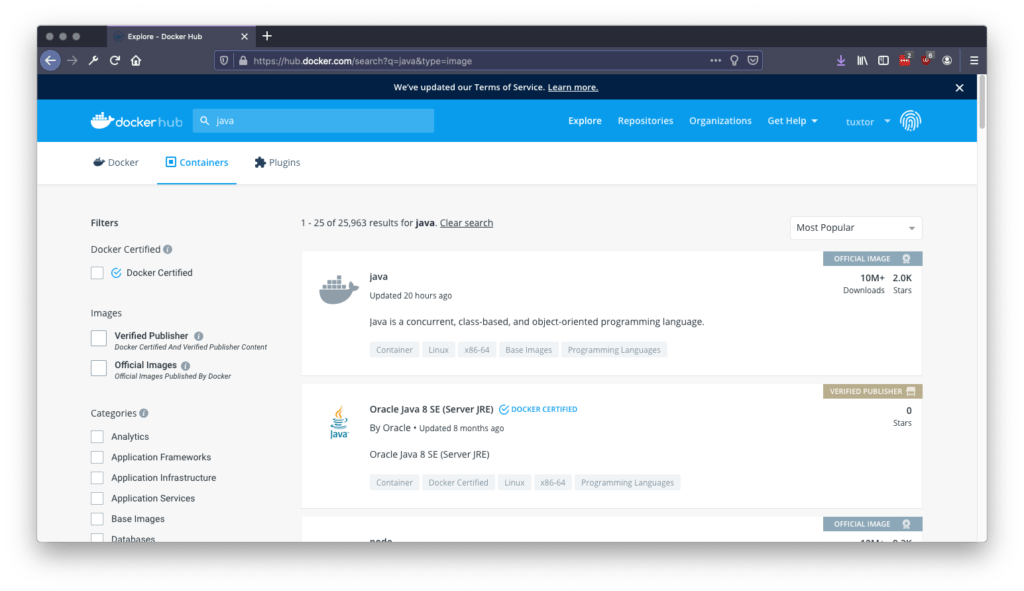The width and height of the screenshot is (1024, 591).
Task: Expand the tuxtor user menu
Action: pos(868,121)
